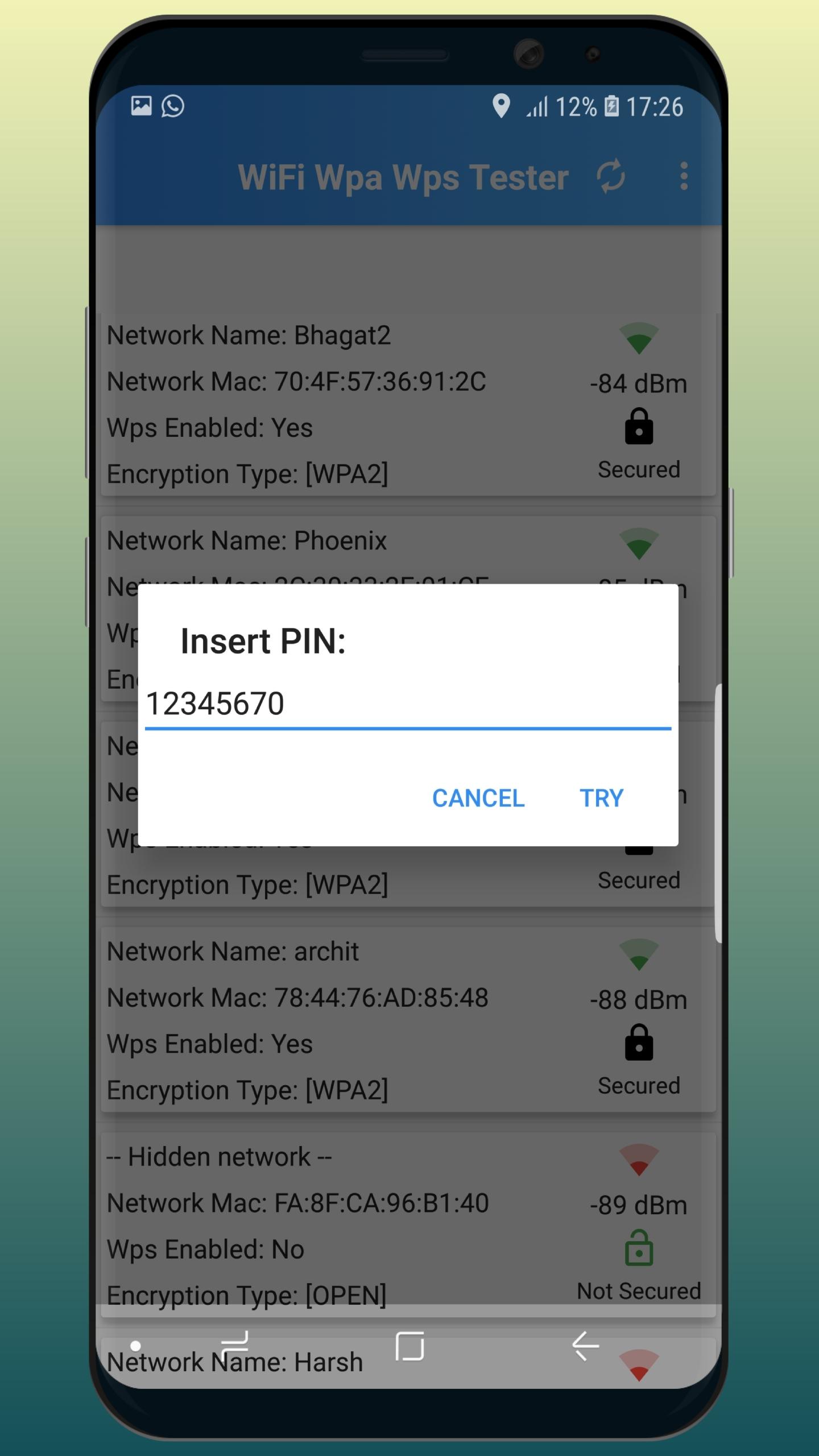Select the archit network entry
Screen dimensions: 819x1456
408,1020
